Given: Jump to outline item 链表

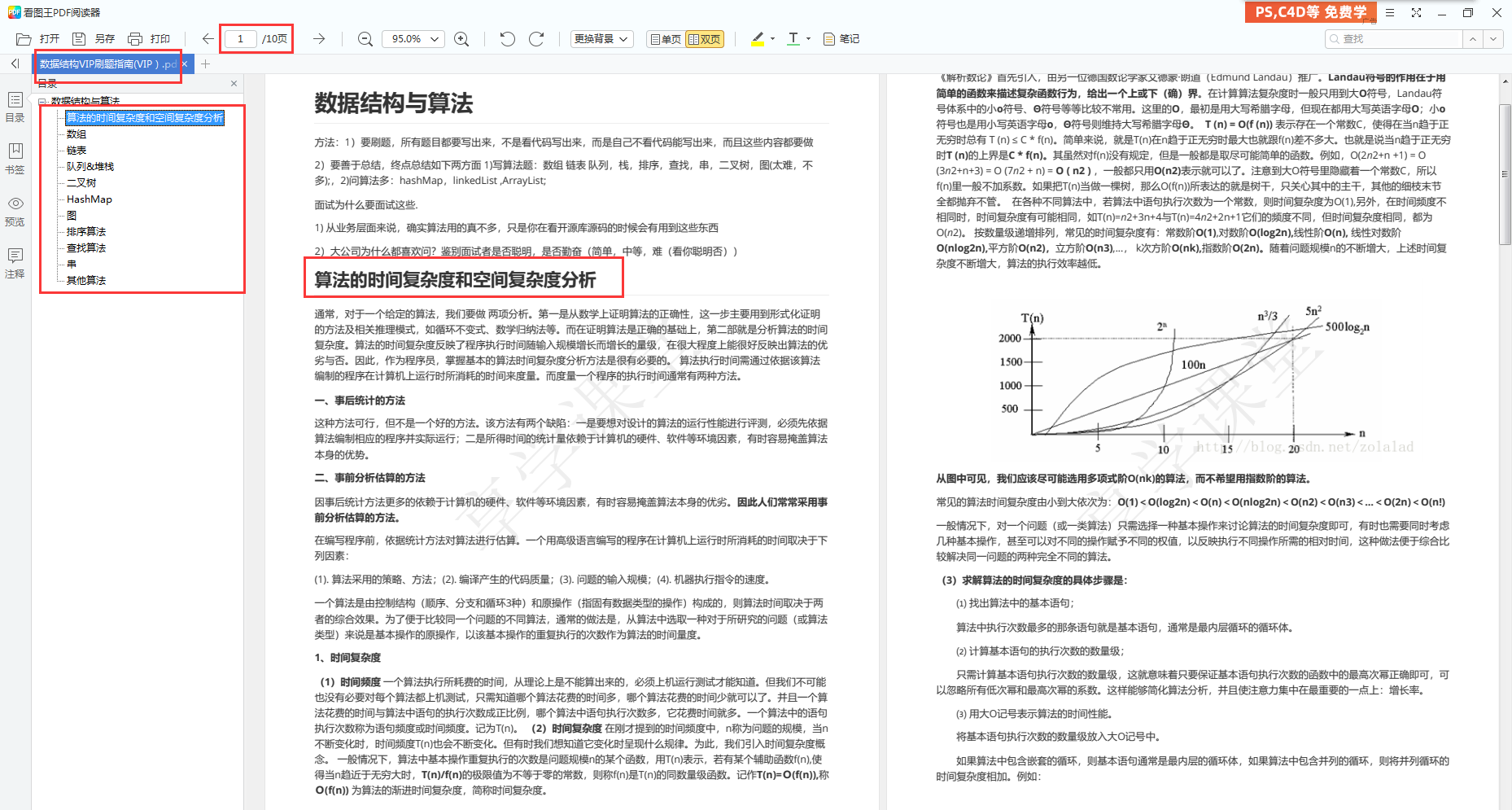Looking at the screenshot, I should click(x=76, y=151).
